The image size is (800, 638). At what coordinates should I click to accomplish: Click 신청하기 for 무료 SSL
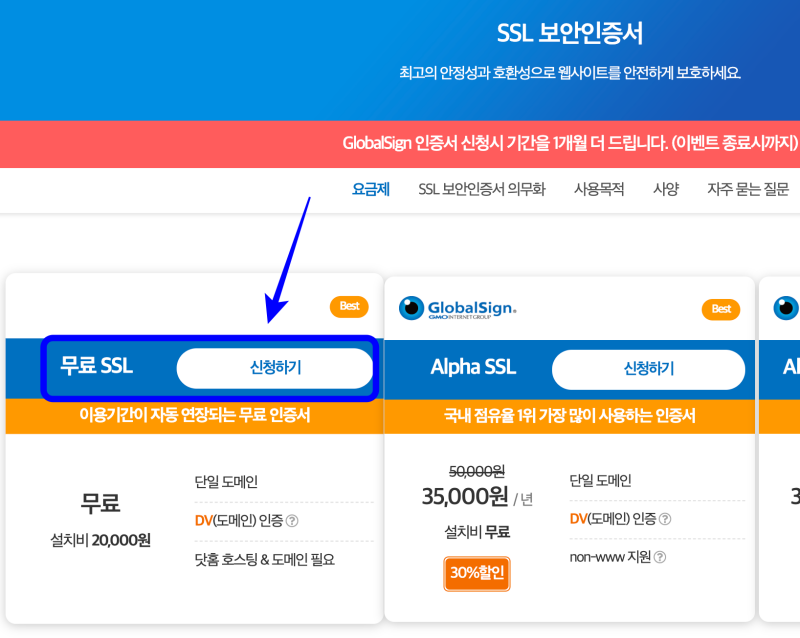pos(275,368)
